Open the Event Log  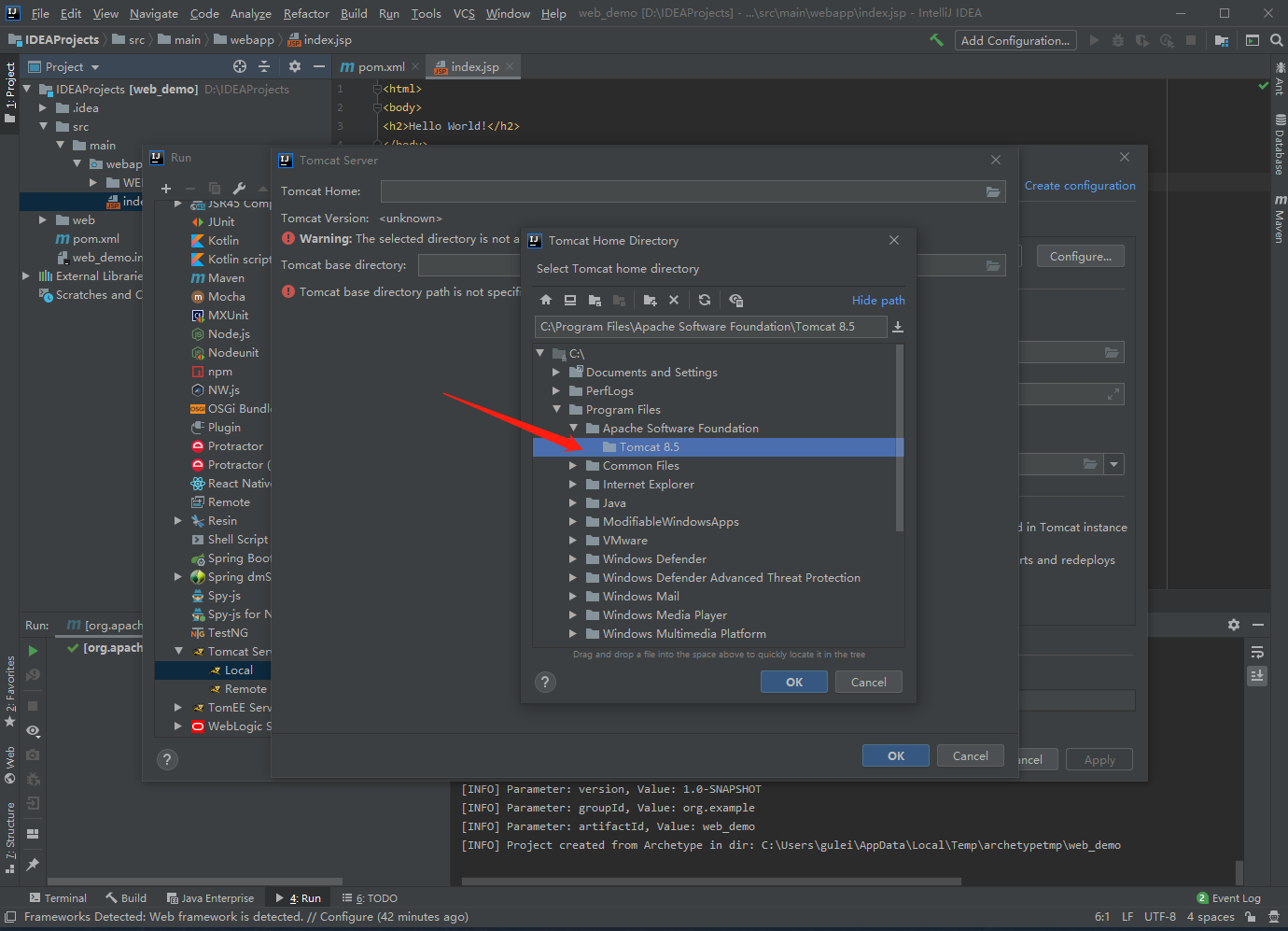click(1228, 898)
